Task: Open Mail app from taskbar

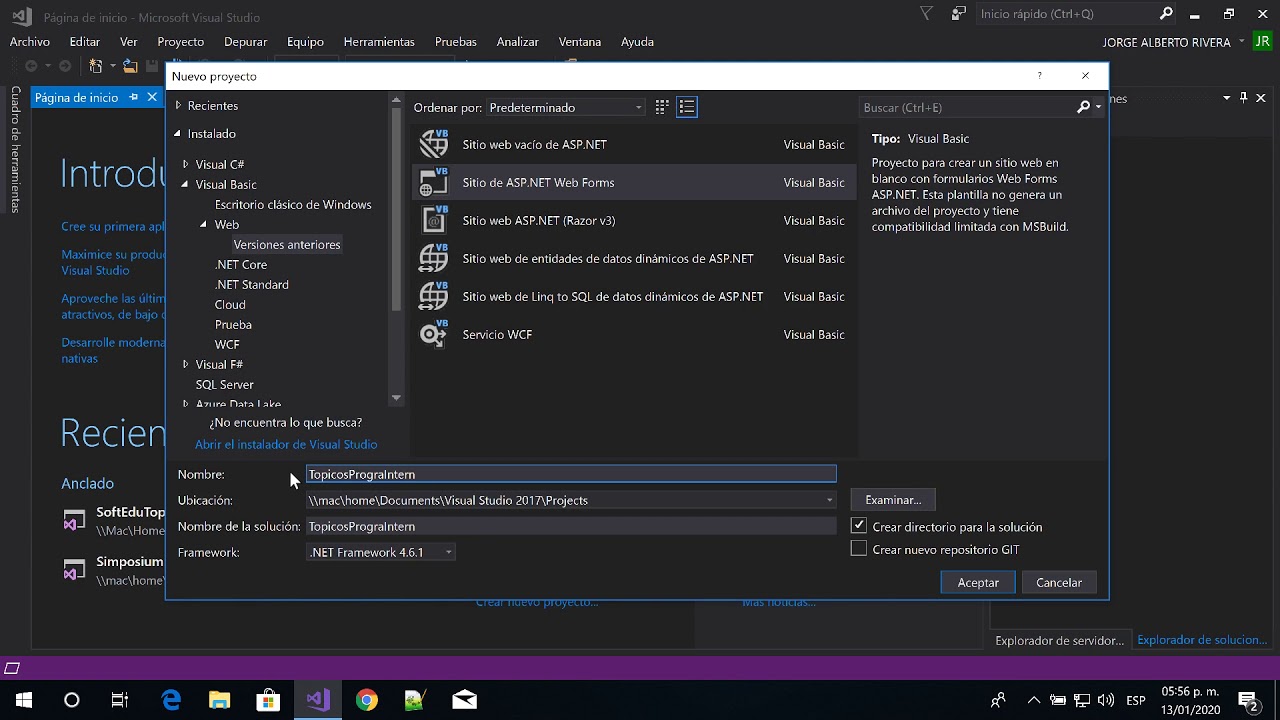Action: point(464,700)
